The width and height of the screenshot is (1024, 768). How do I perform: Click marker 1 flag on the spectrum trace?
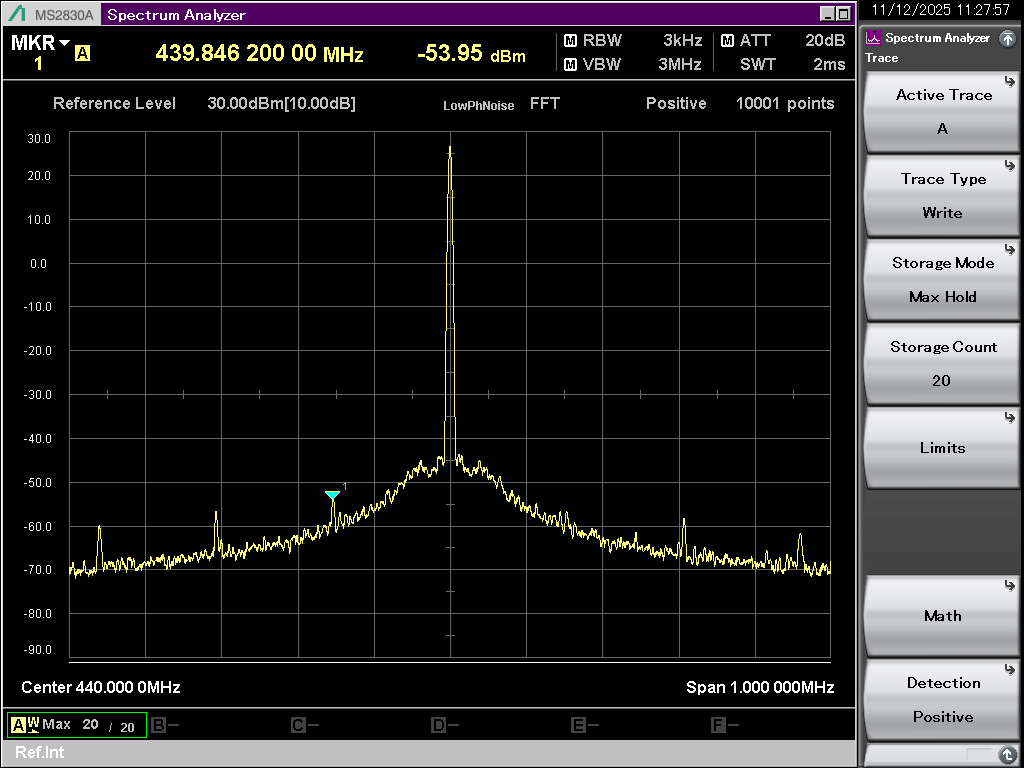pyautogui.click(x=333, y=495)
